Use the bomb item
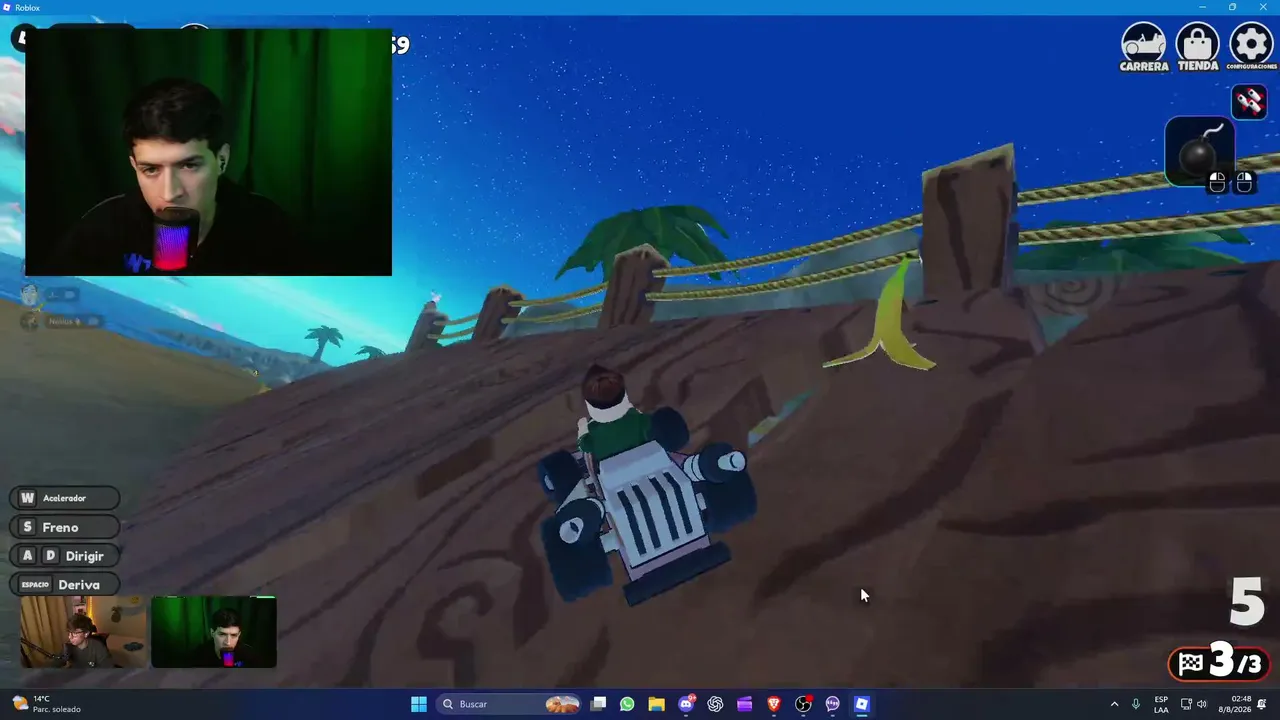Viewport: 1280px width, 720px height. (x=1199, y=151)
